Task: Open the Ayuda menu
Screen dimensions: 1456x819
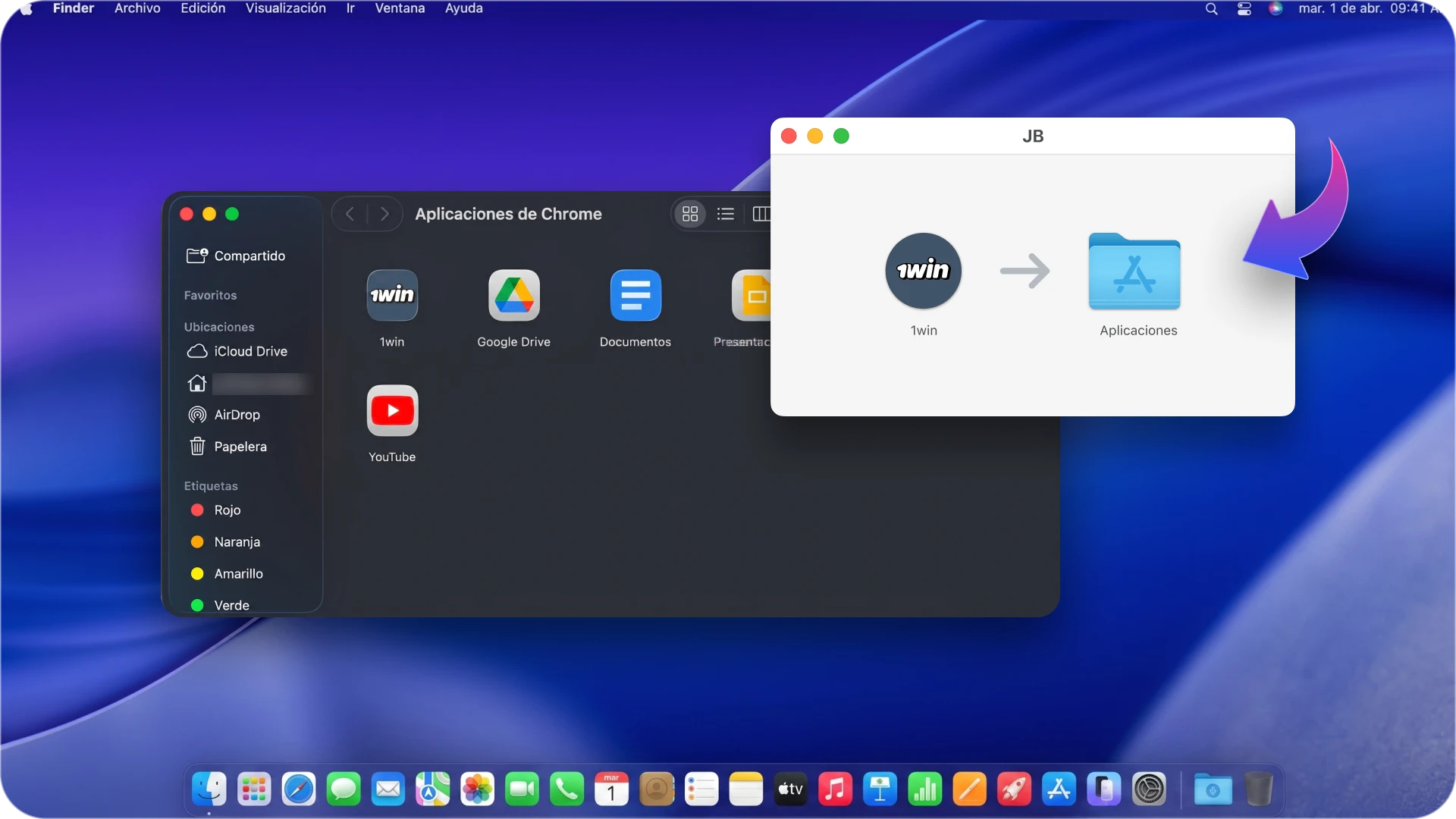Action: click(464, 8)
